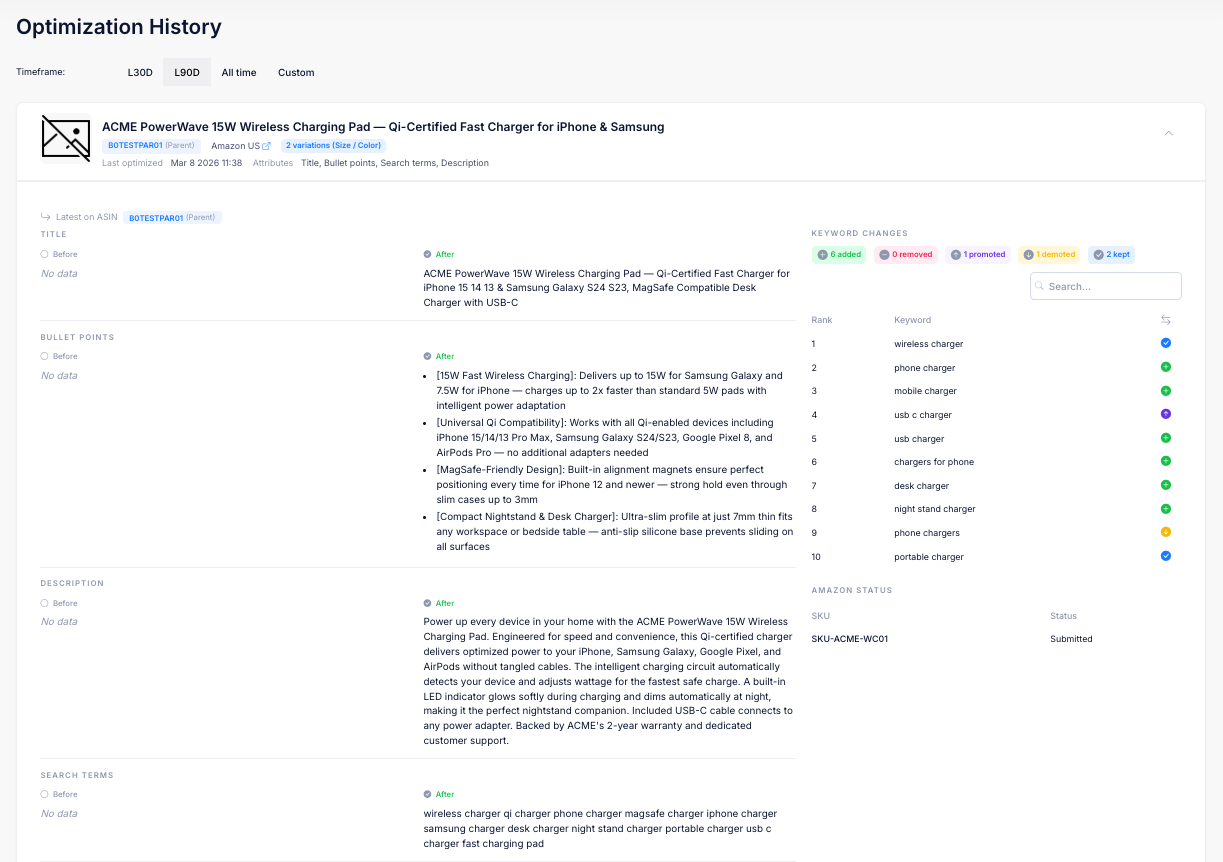Collapse the product card with the top-right chevron
1223x862 pixels.
(1168, 132)
